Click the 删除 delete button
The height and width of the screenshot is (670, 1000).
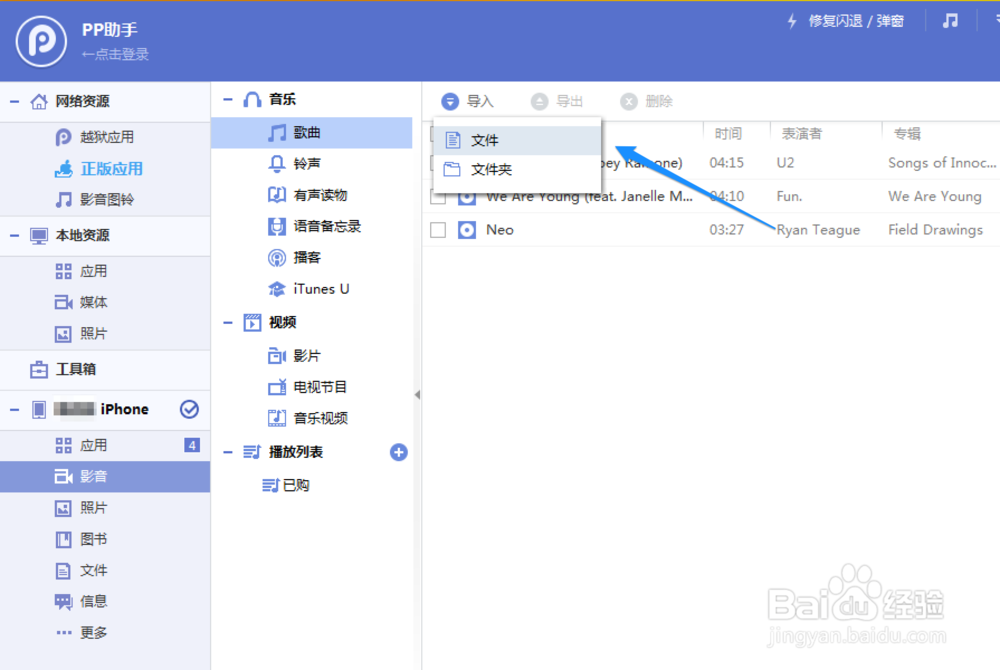point(646,101)
